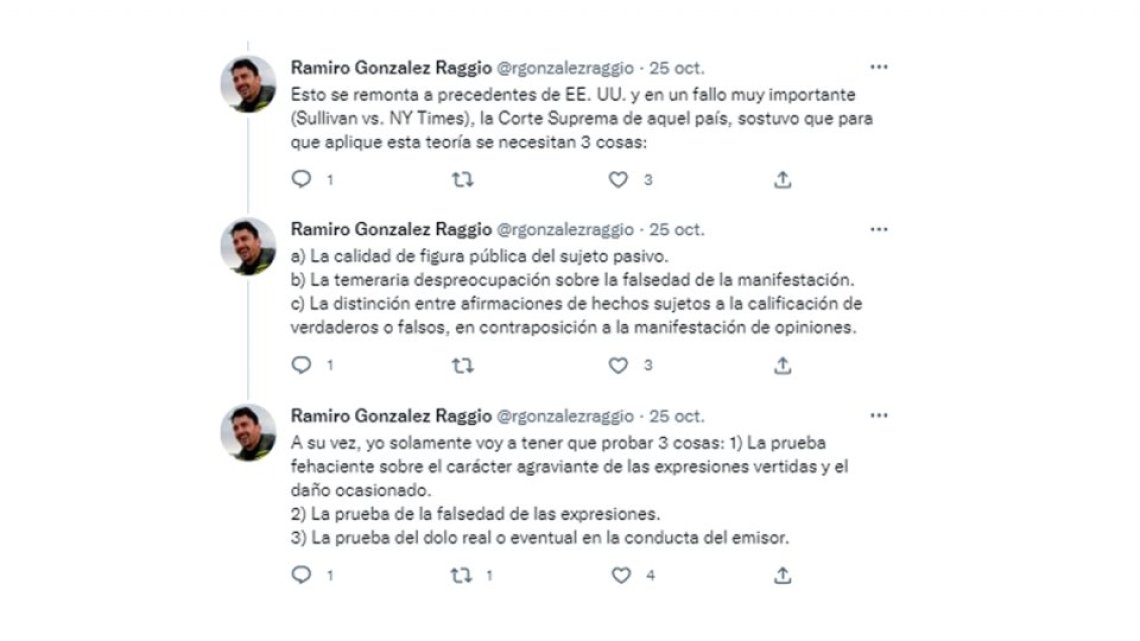Like the tweet about EE. UU. precedents
Viewport: 1140px width, 641px height.
(x=619, y=180)
